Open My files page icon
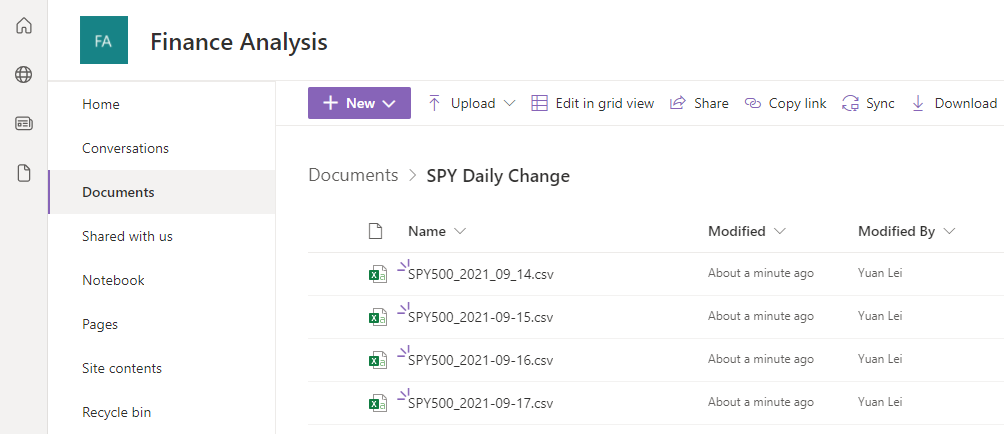This screenshot has width=1004, height=434. pyautogui.click(x=24, y=173)
